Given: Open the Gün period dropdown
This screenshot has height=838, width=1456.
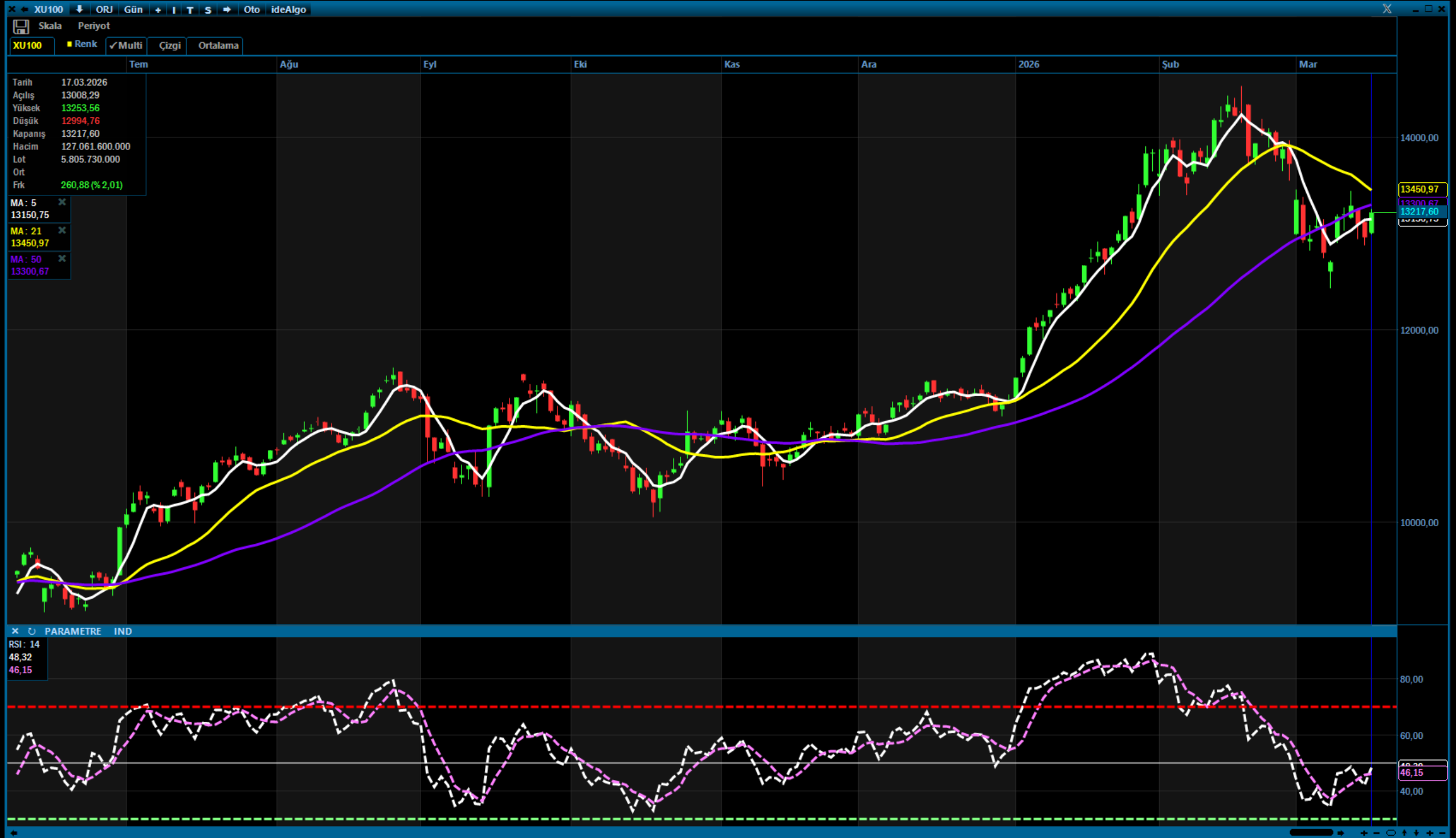Looking at the screenshot, I should (x=133, y=10).
